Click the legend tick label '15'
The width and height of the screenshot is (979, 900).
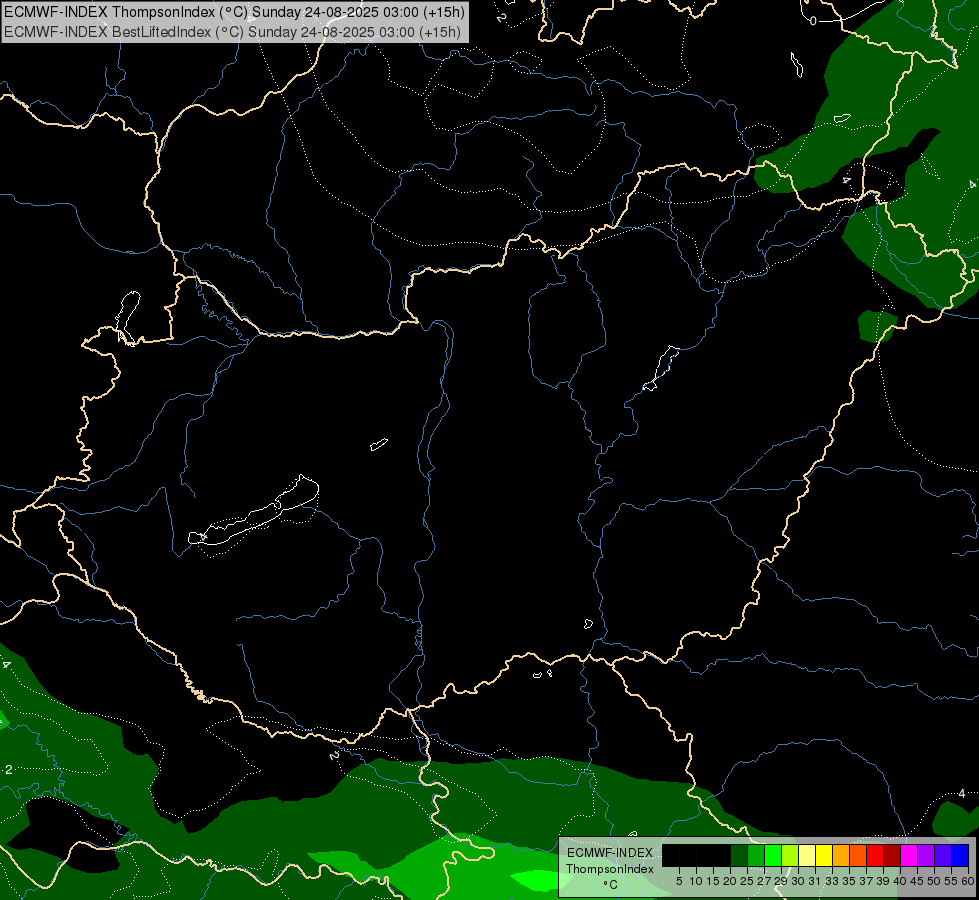[x=713, y=881]
